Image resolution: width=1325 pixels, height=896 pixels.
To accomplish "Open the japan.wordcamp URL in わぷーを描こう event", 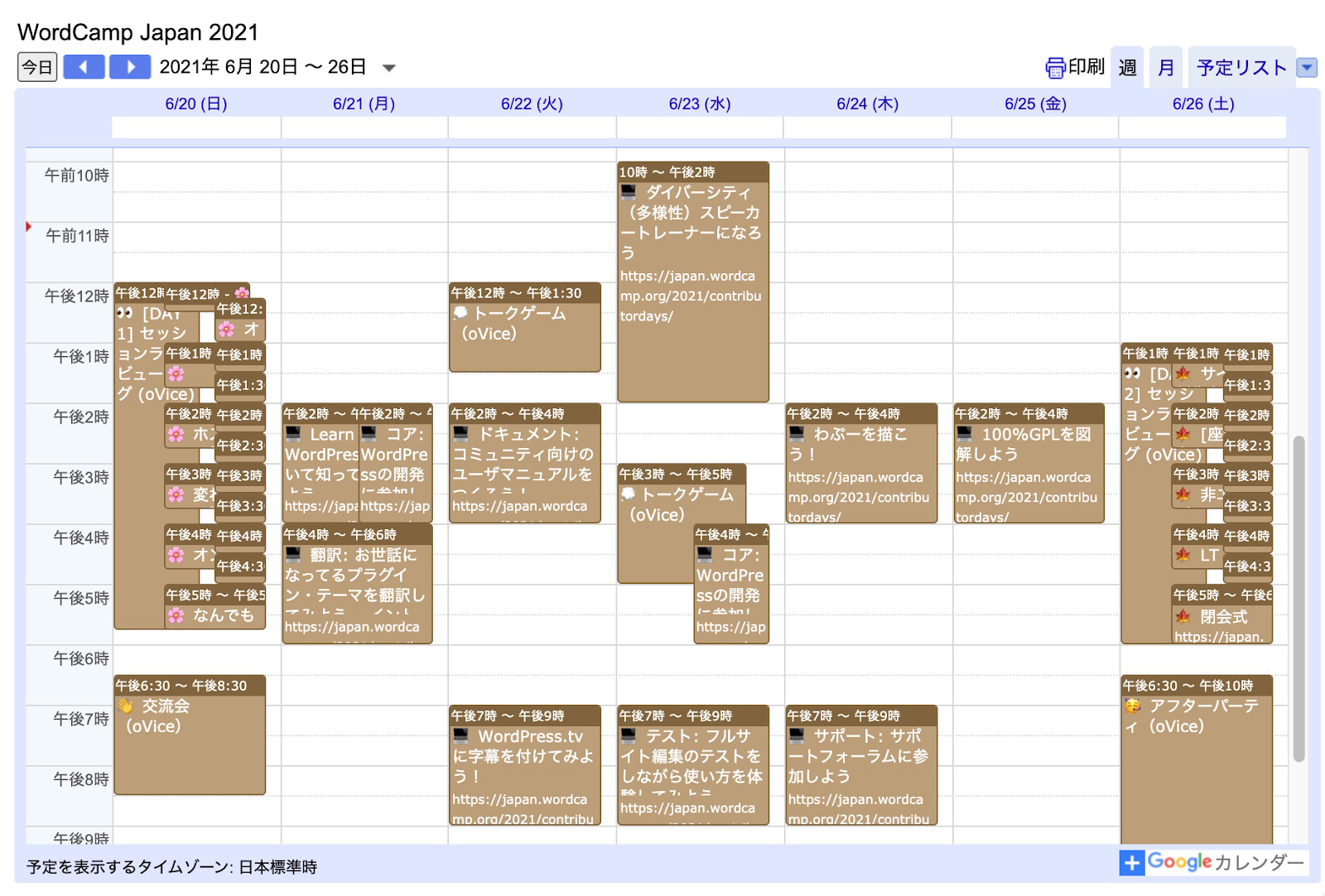I will click(x=859, y=497).
